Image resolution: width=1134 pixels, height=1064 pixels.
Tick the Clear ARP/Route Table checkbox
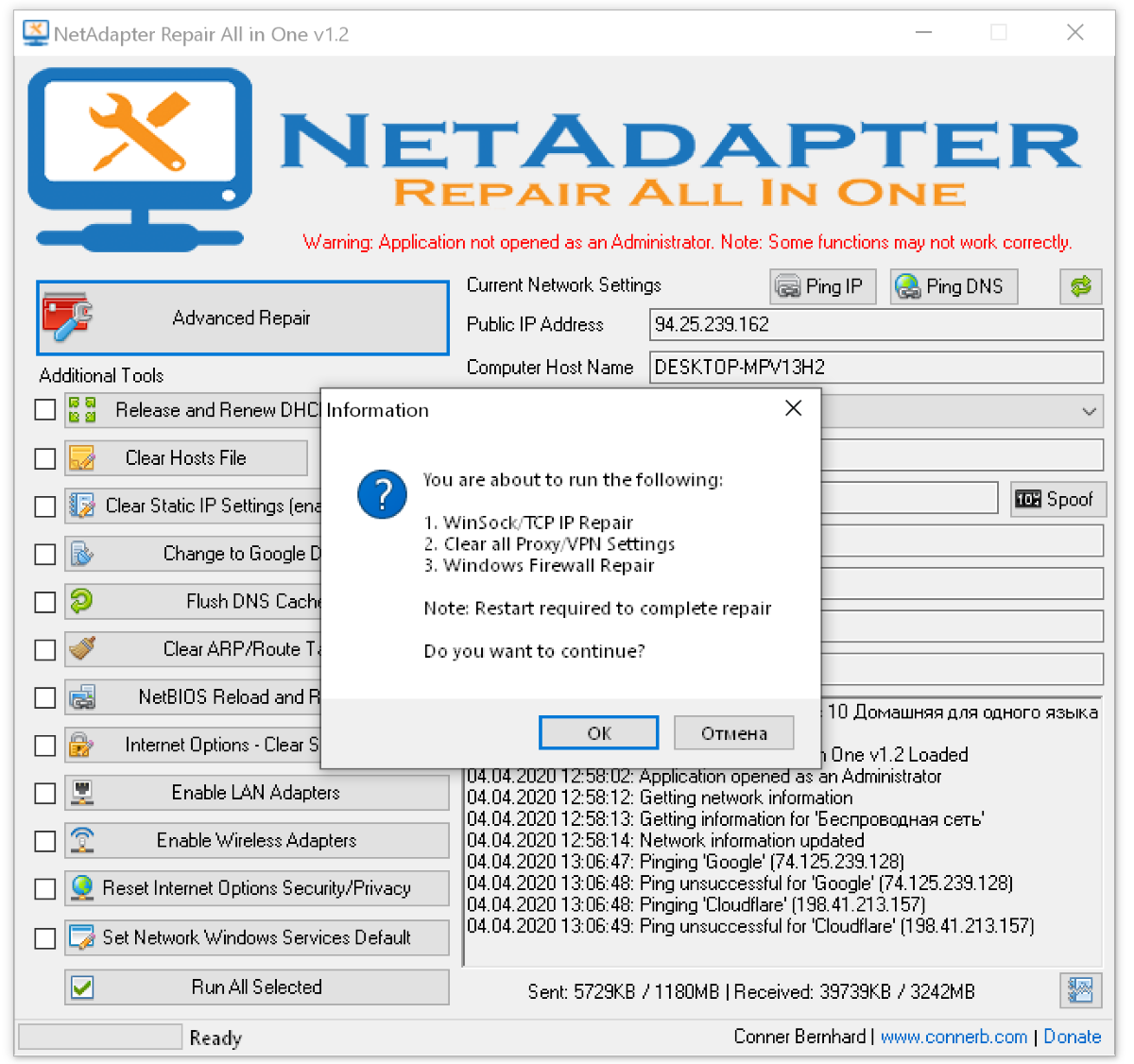click(44, 650)
